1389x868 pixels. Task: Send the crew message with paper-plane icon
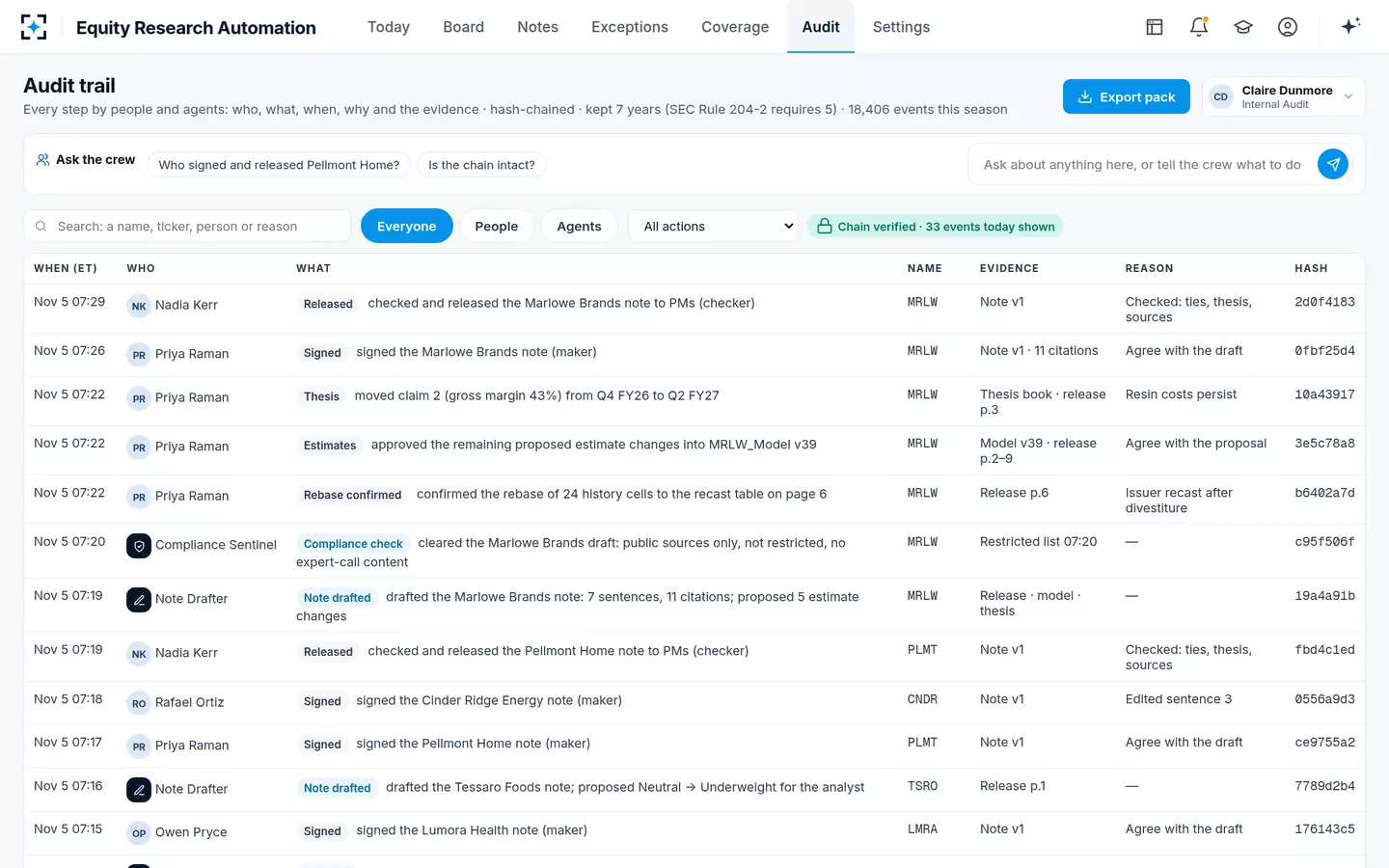[x=1333, y=164]
